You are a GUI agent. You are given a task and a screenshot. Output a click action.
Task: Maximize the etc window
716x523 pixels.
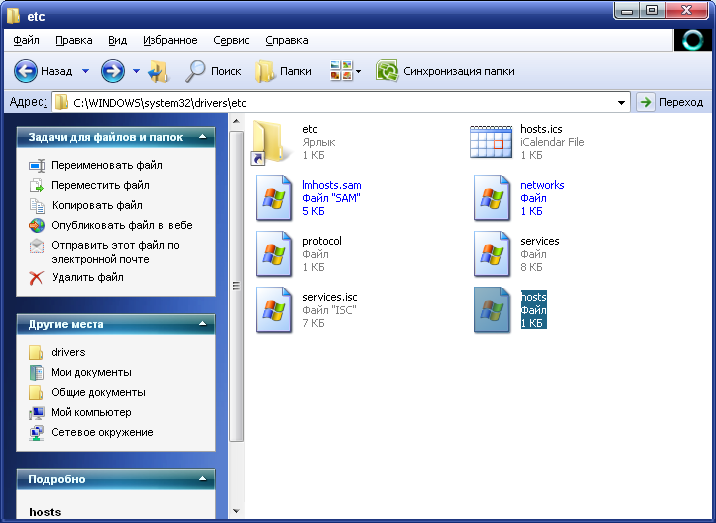[653, 10]
